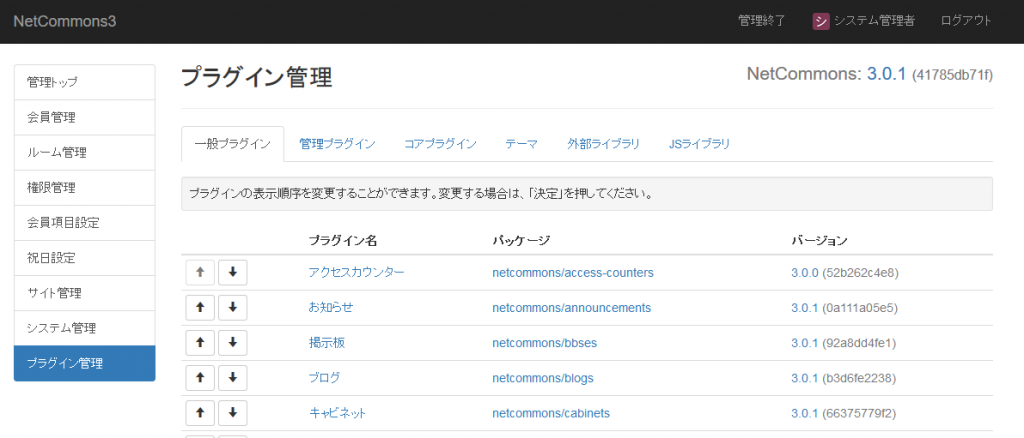
Task: Click the バージョン column header
Action: (820, 241)
